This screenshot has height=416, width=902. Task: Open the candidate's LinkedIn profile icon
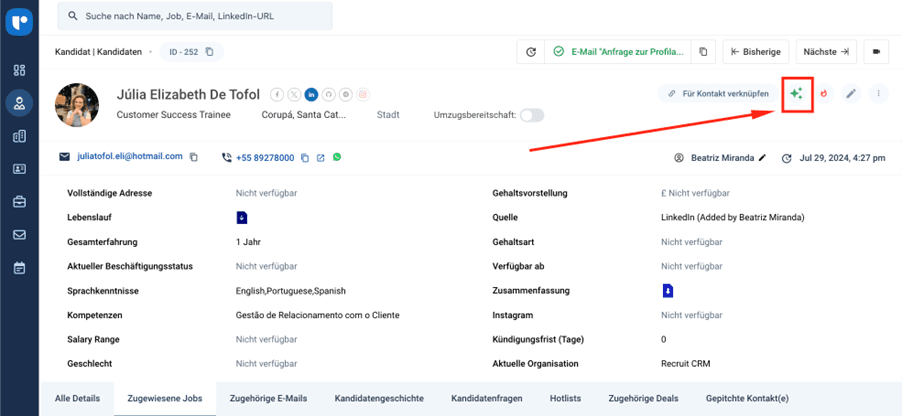311,94
